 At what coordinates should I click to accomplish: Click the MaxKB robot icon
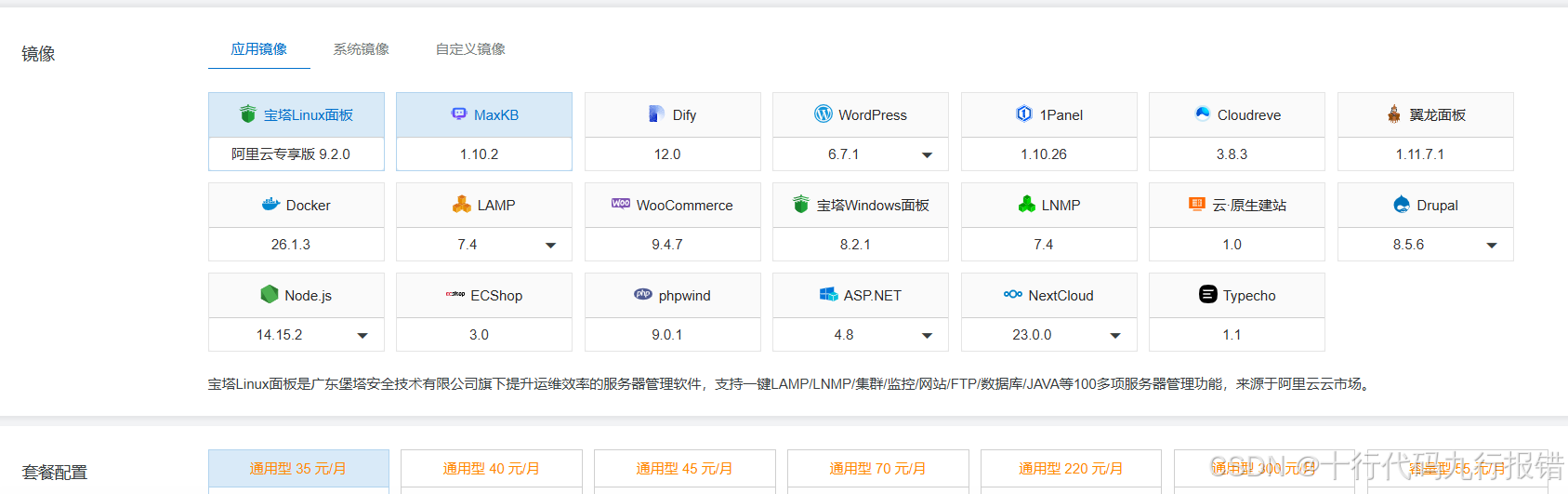point(459,113)
